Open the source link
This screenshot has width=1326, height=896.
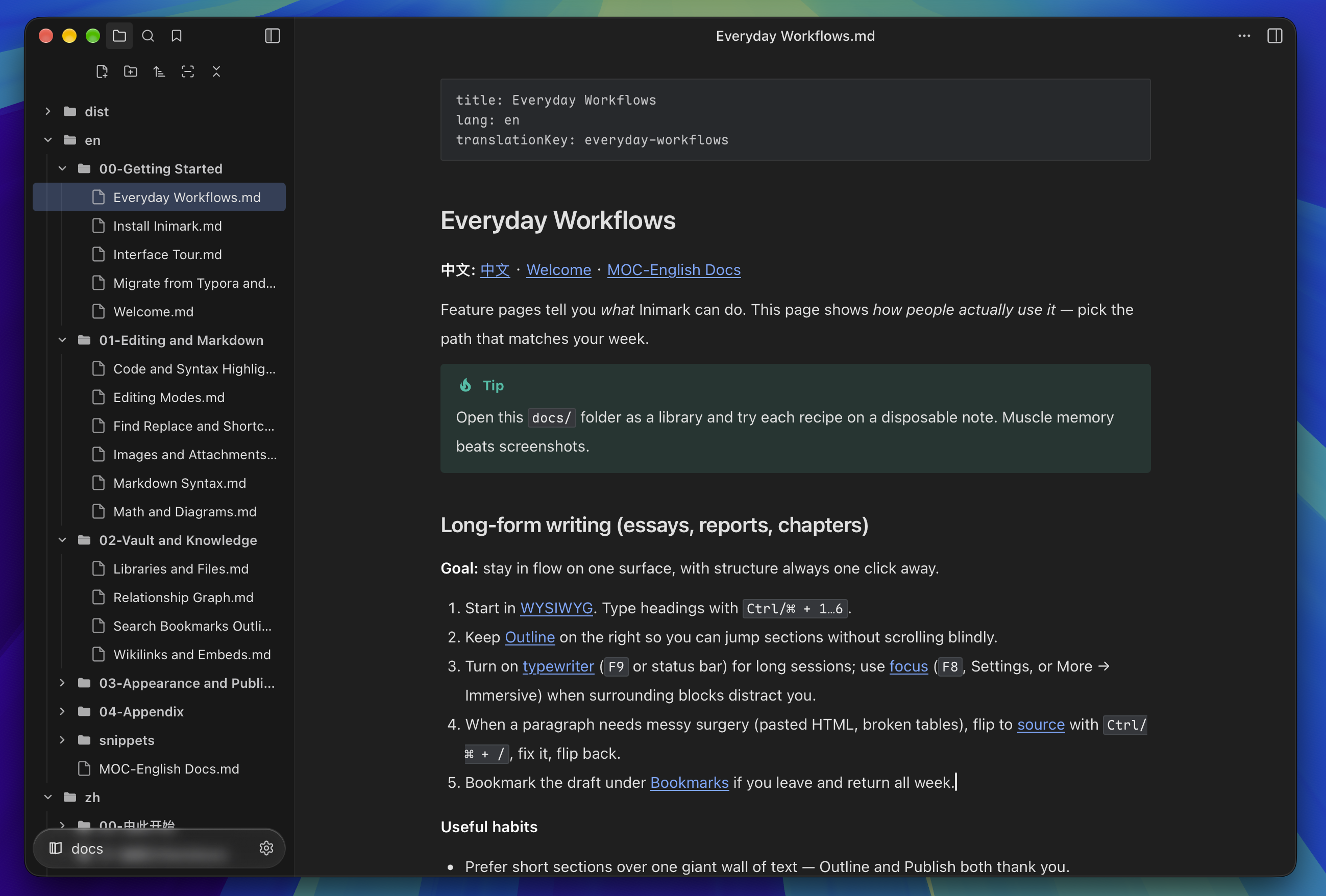(x=1041, y=725)
